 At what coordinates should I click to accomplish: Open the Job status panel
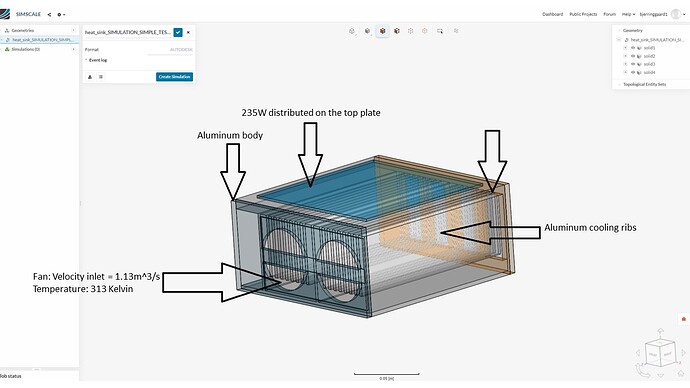[11, 376]
